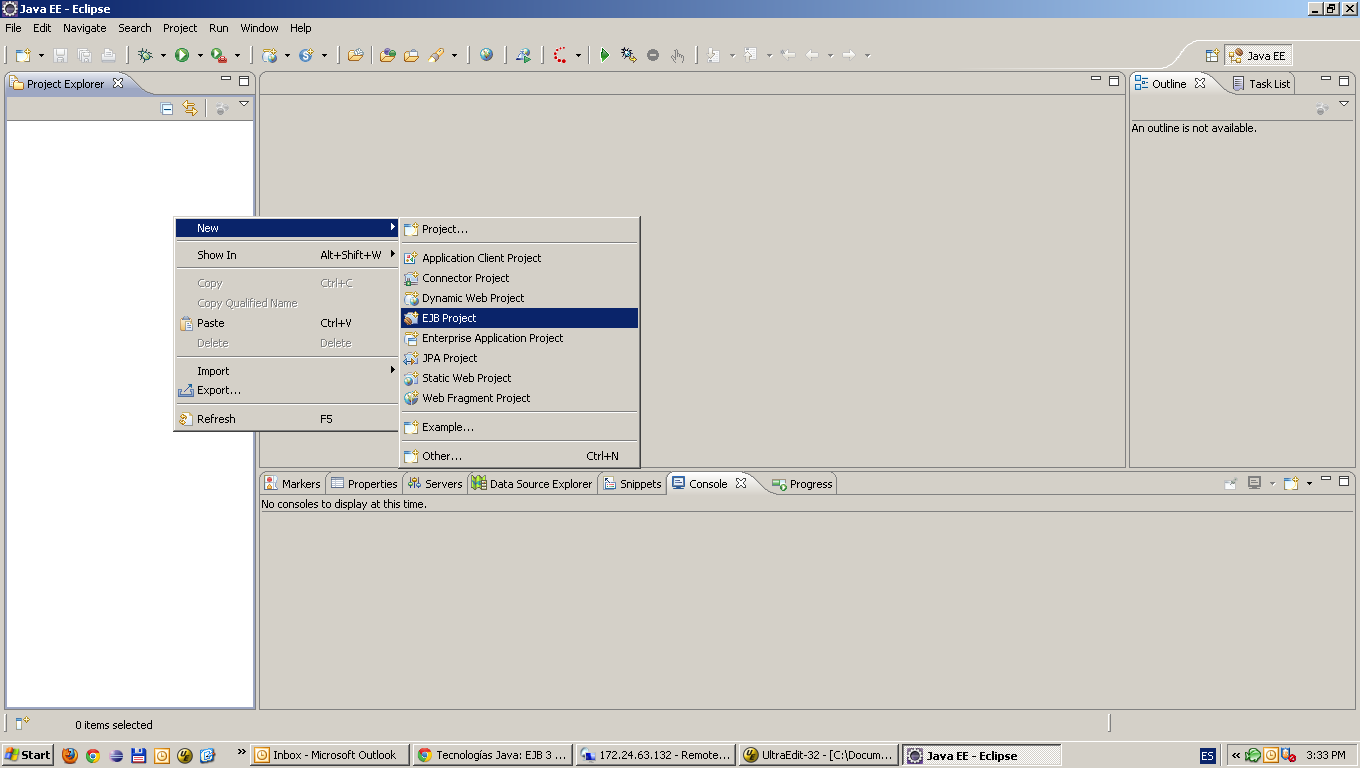
Task: Click the Java EE perspective button
Action: [1258, 55]
